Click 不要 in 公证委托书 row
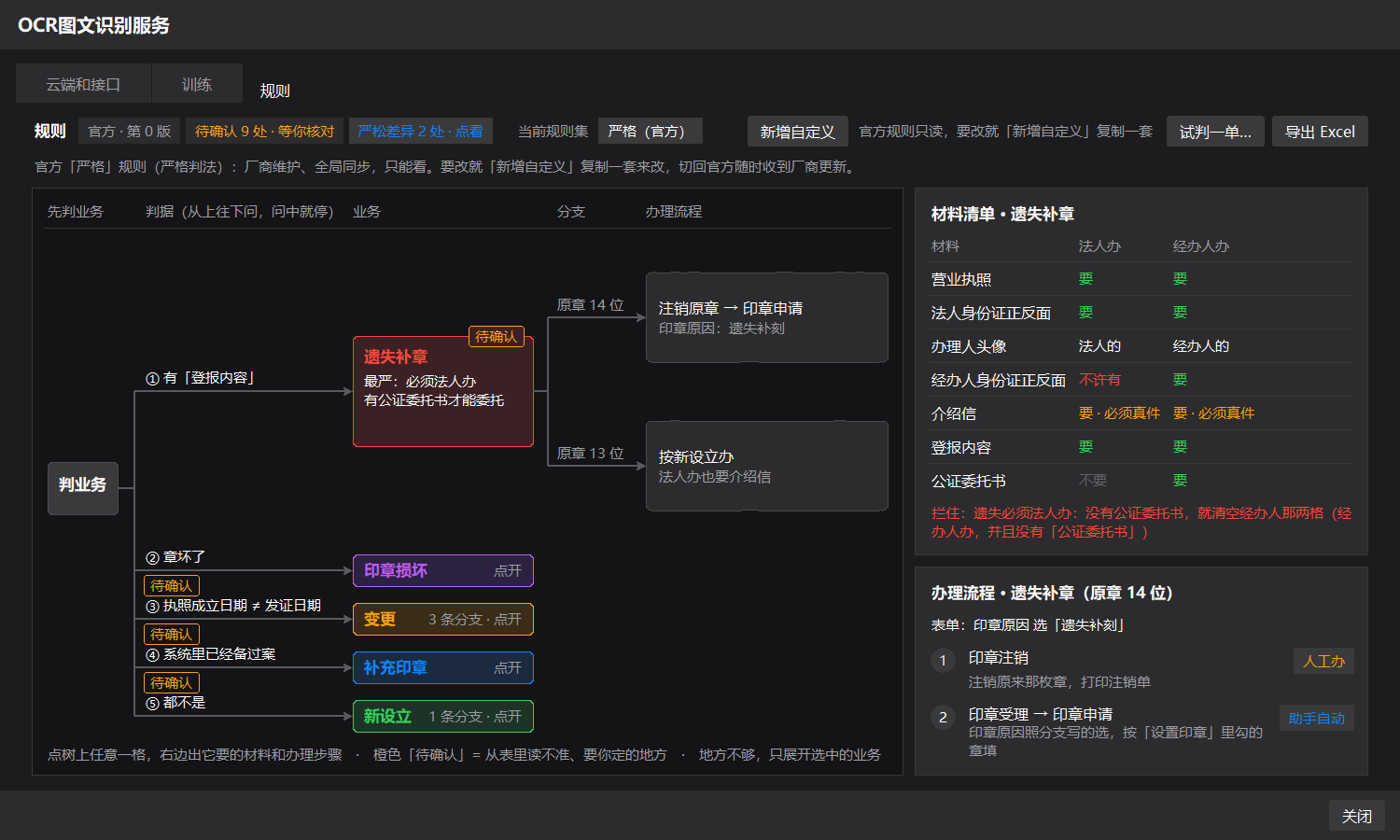This screenshot has height=840, width=1400. 1093,481
